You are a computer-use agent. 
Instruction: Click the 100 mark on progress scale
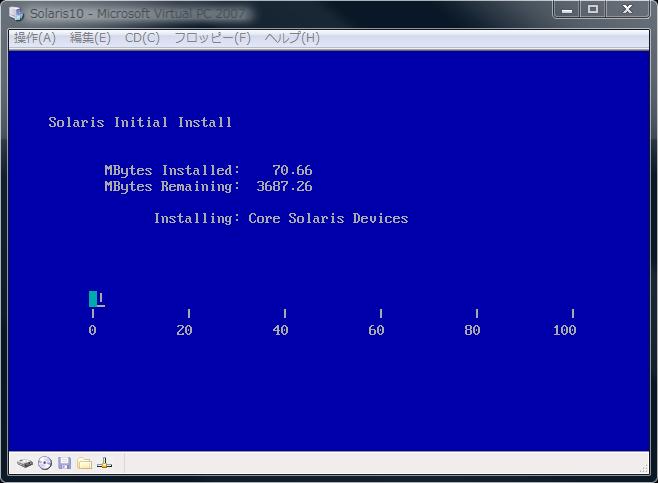565,330
